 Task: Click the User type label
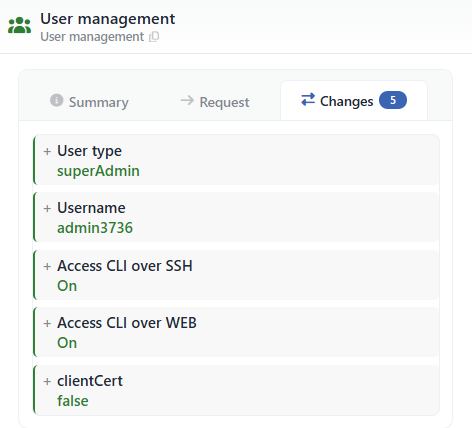coord(89,151)
